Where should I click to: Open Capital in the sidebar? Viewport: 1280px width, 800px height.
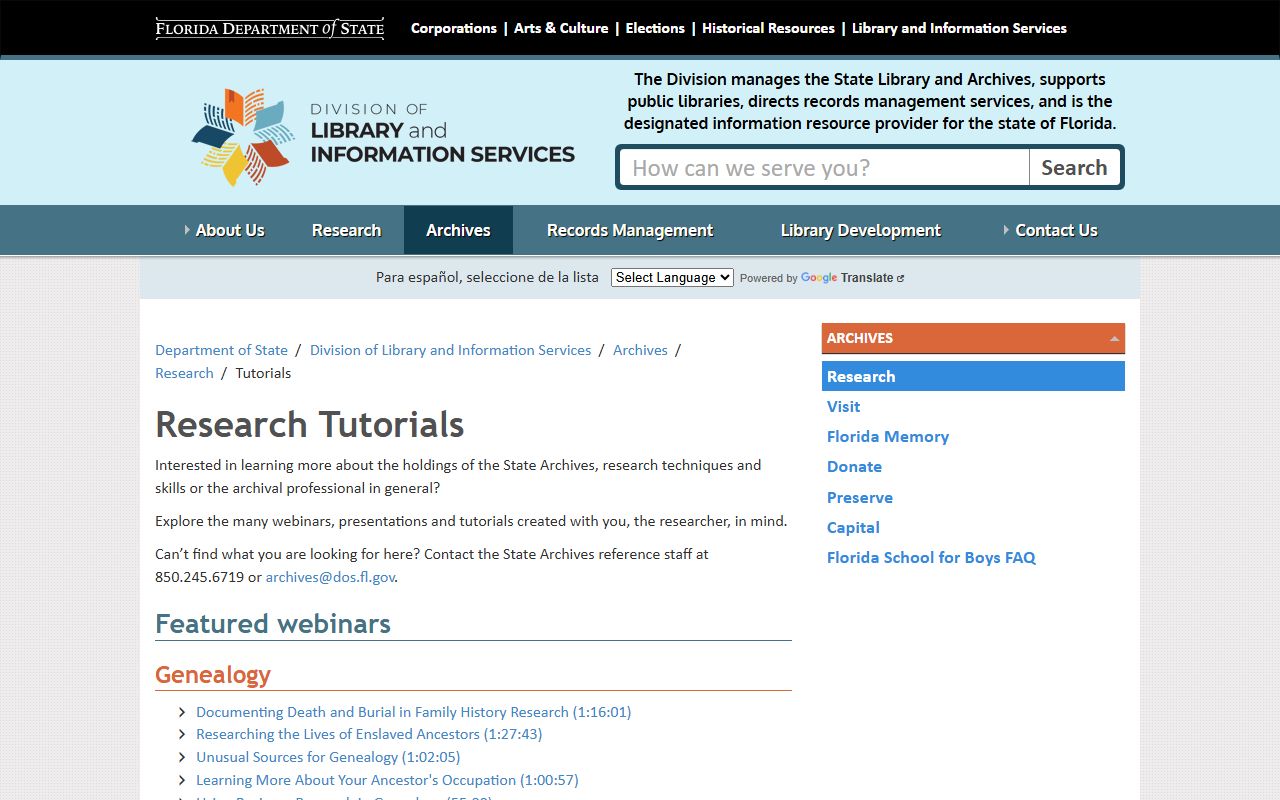pyautogui.click(x=853, y=527)
